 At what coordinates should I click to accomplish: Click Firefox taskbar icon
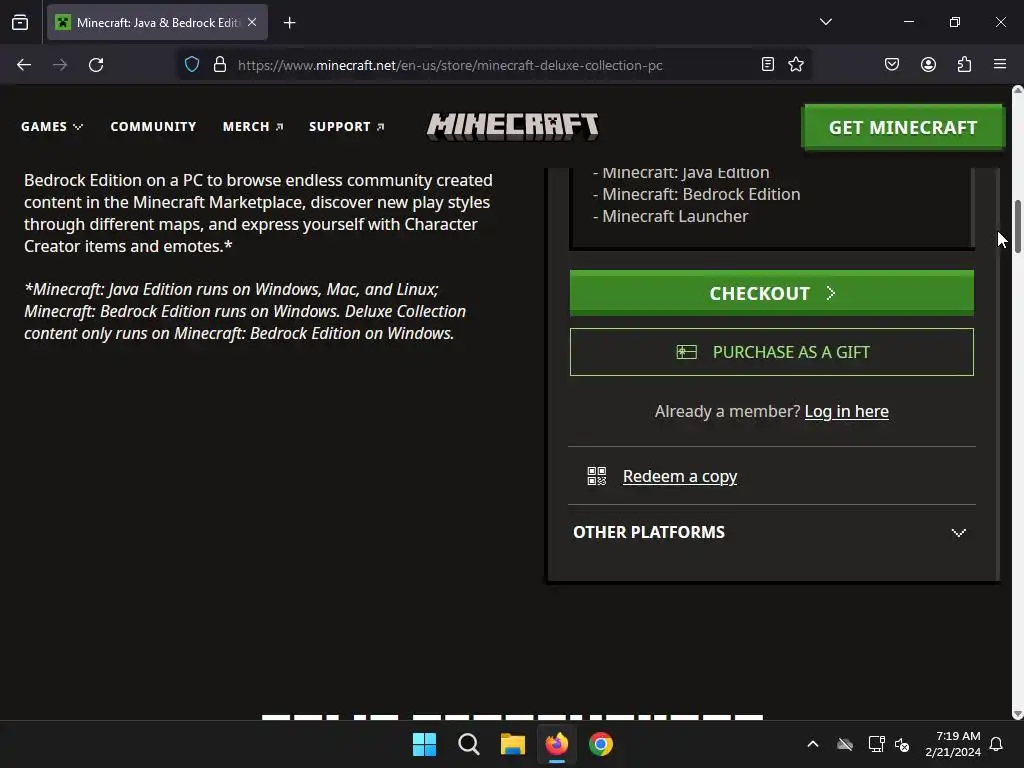tap(556, 744)
